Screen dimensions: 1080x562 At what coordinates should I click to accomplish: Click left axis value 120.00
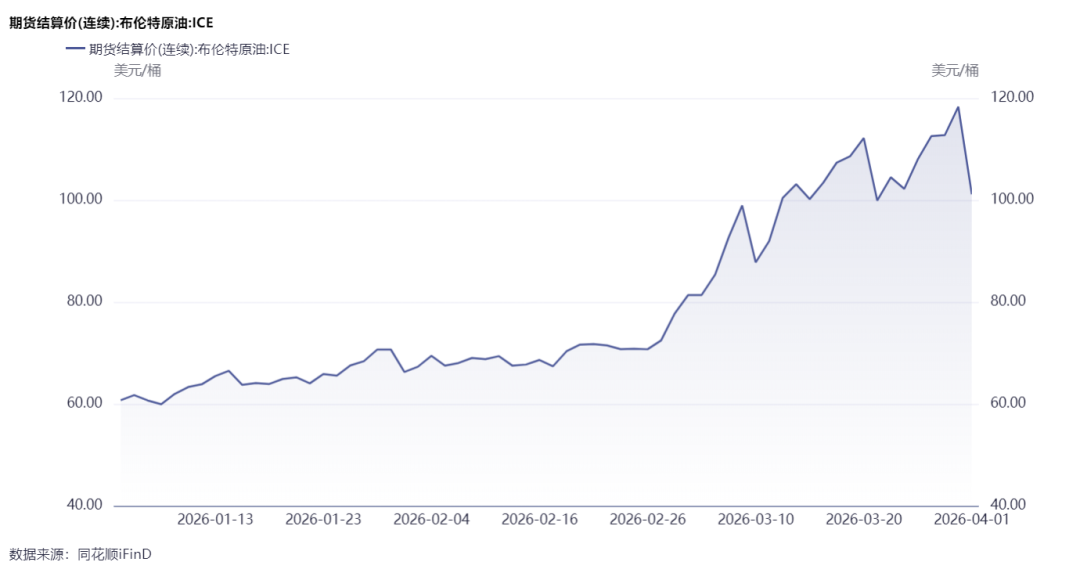(x=81, y=97)
